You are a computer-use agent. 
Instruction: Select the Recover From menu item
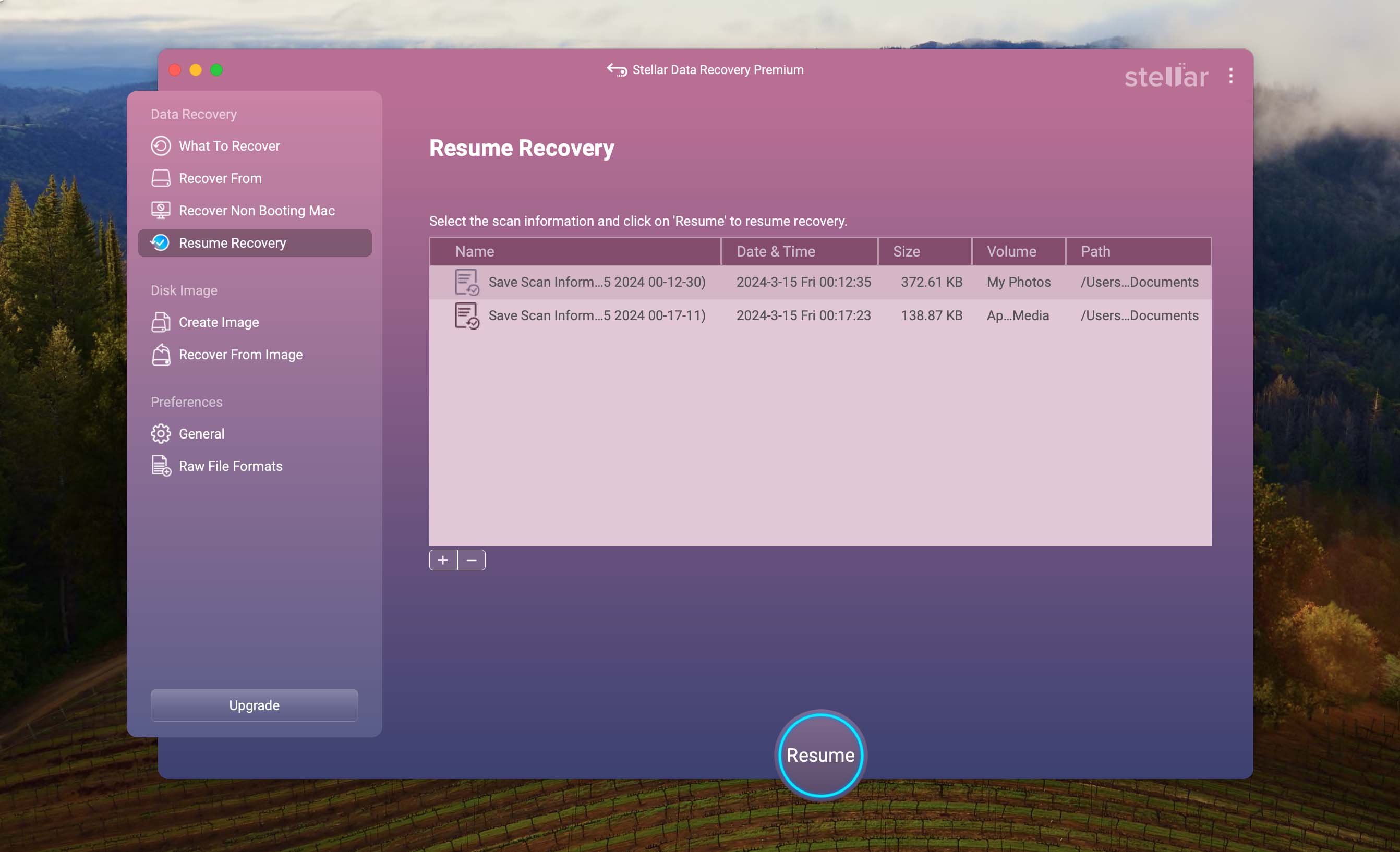point(220,178)
